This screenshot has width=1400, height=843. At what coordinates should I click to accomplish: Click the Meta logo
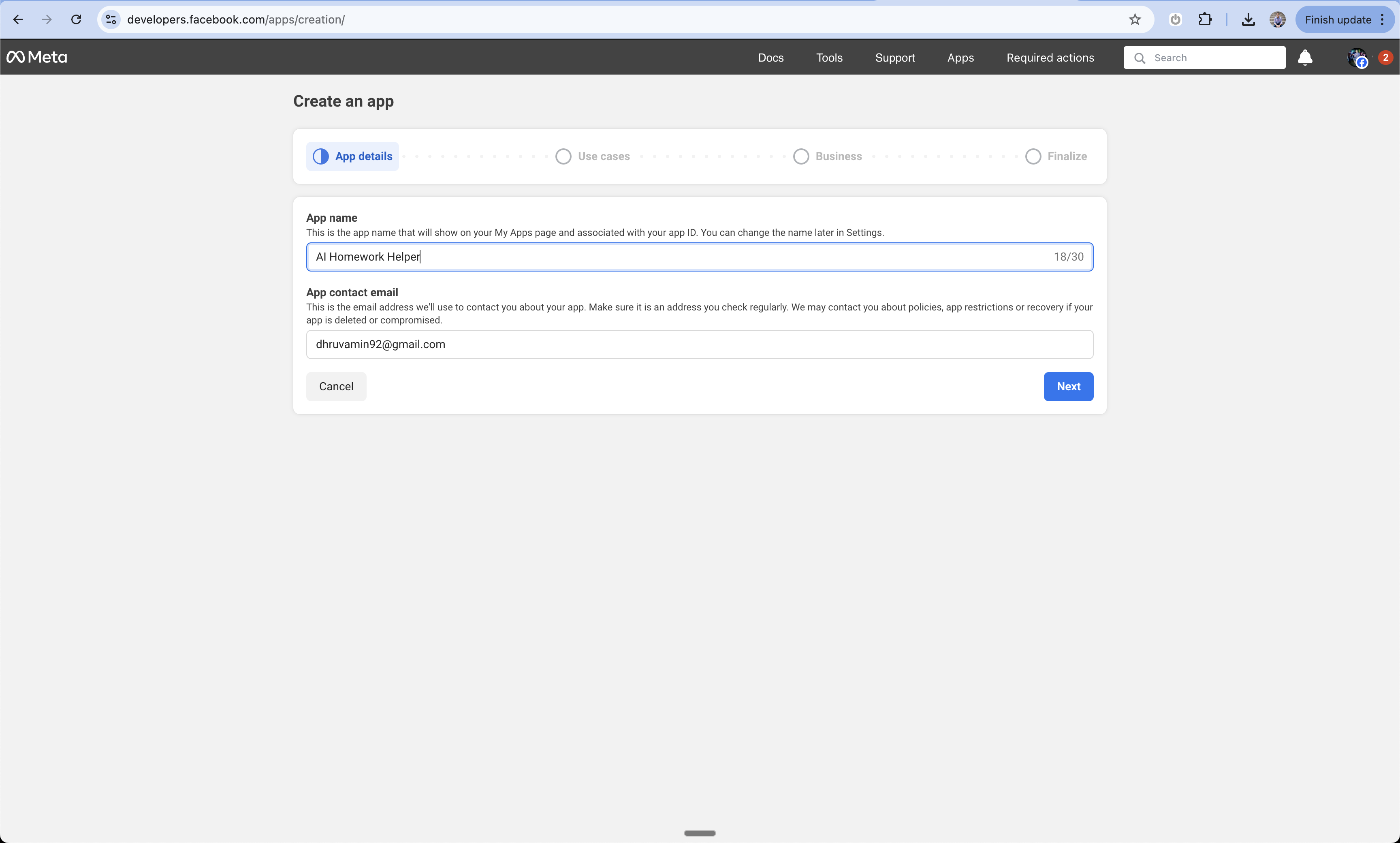pos(37,57)
